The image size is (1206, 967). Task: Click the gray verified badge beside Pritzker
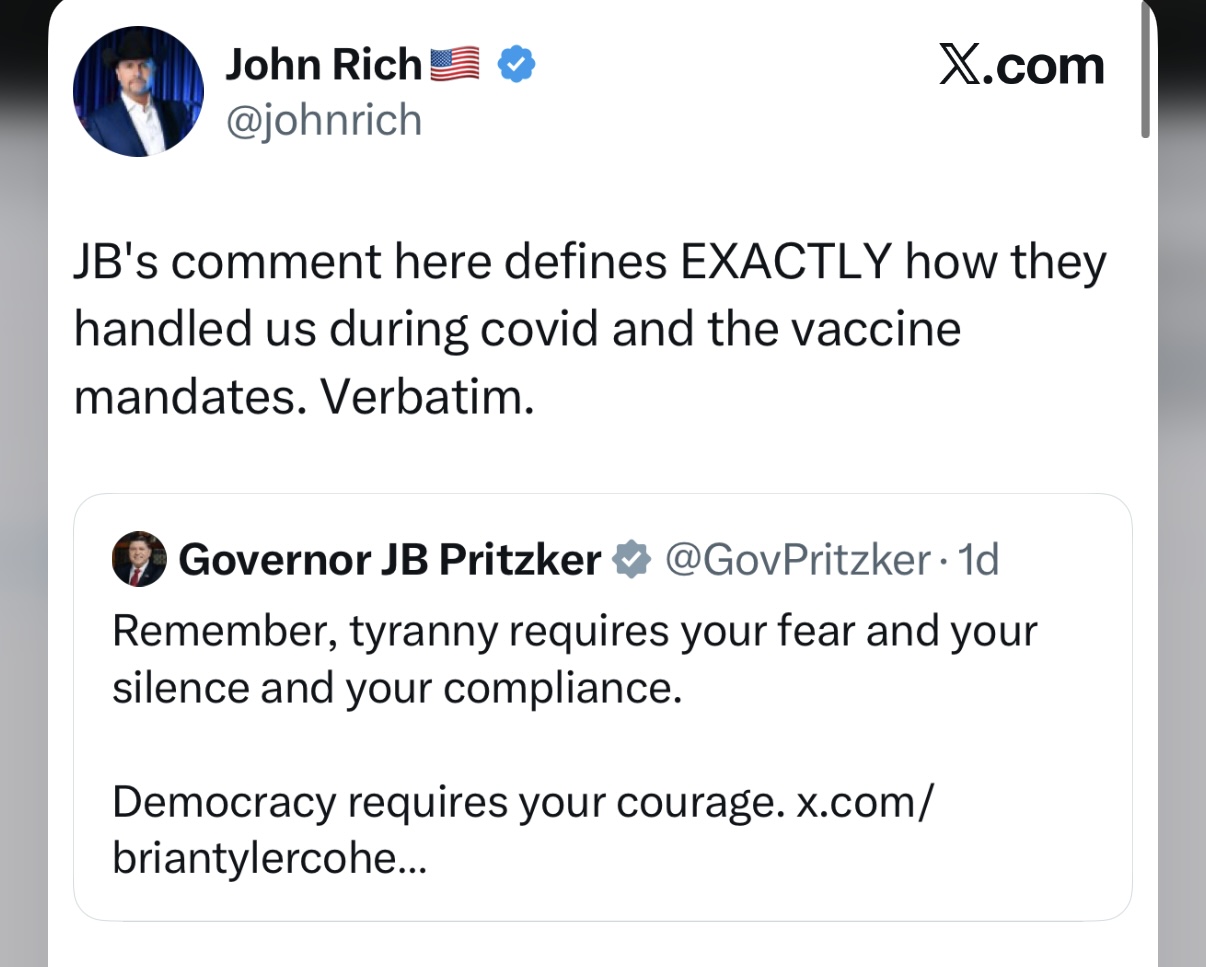pyautogui.click(x=632, y=560)
